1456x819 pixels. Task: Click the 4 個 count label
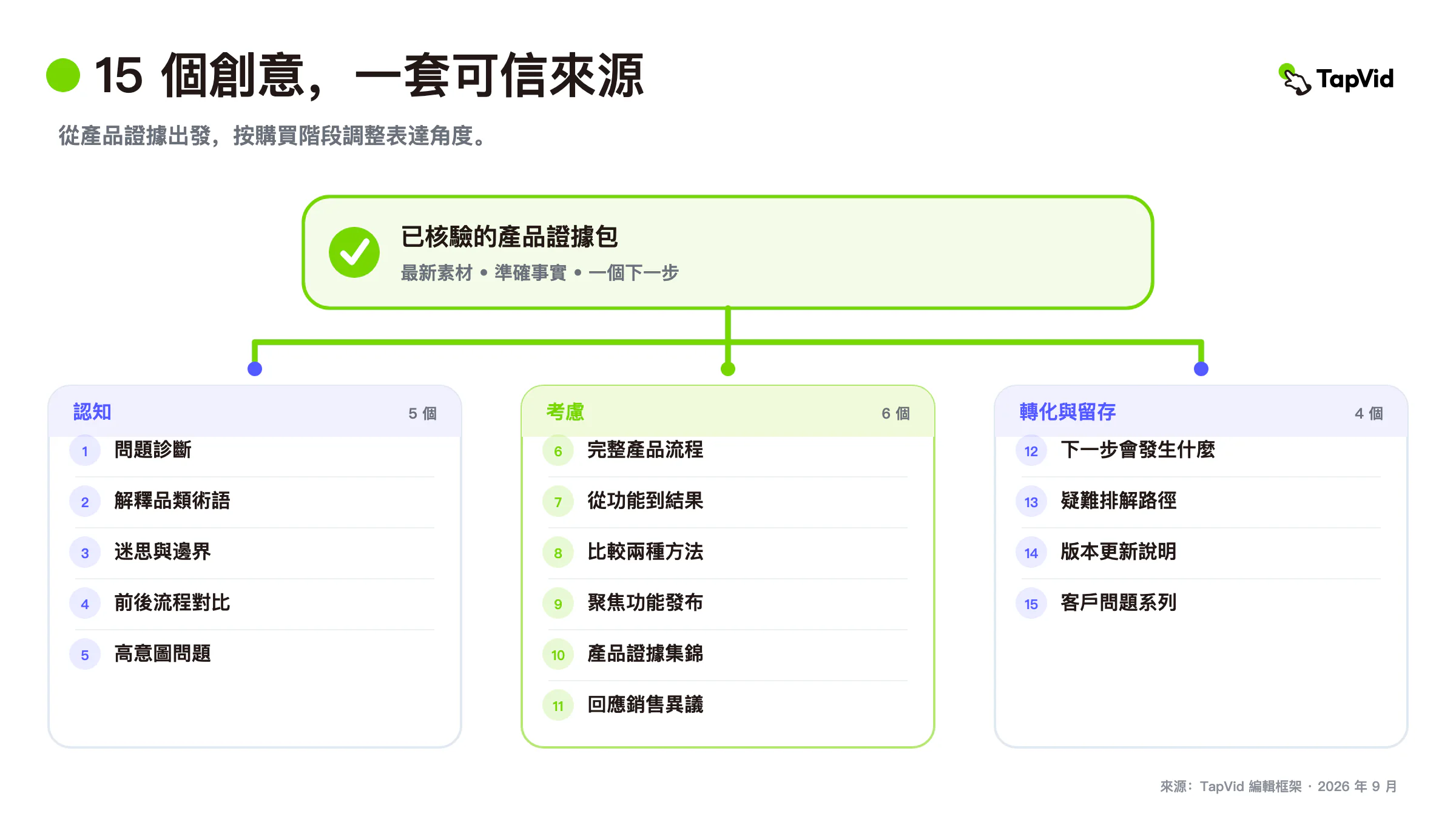click(1369, 414)
